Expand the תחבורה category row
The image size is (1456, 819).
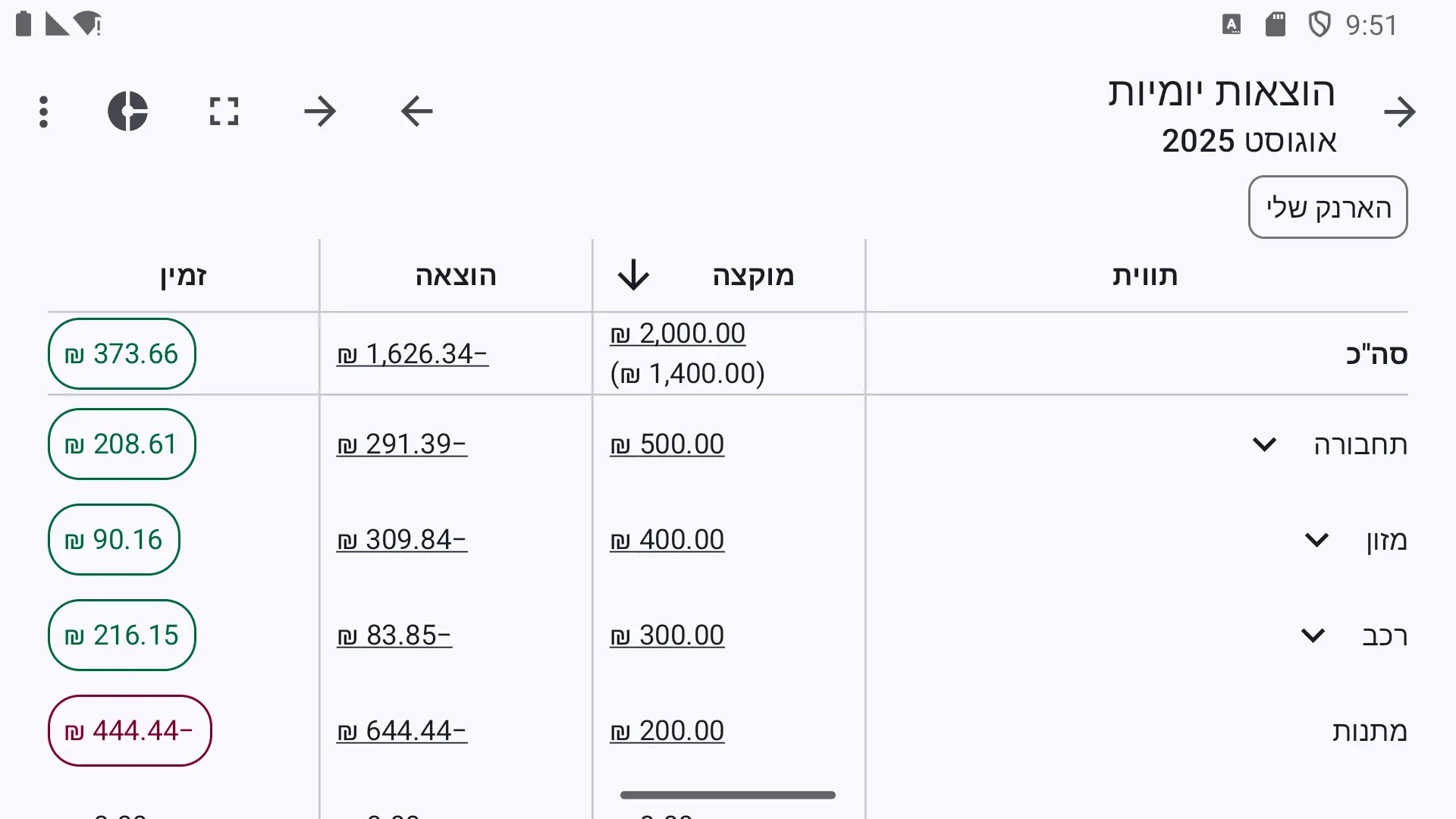pyautogui.click(x=1264, y=444)
